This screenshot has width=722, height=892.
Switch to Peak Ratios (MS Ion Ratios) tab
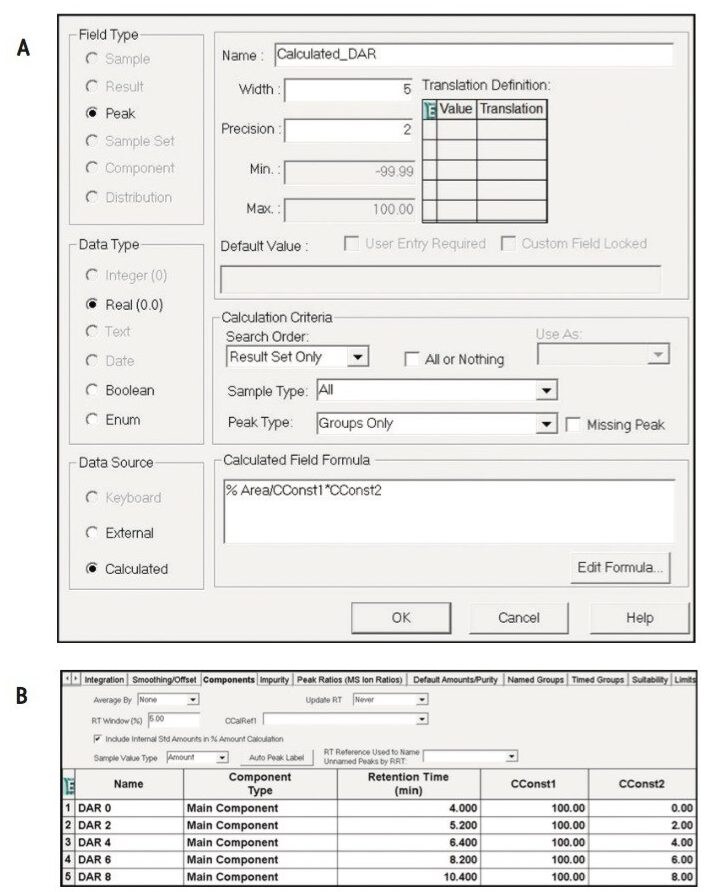tap(349, 680)
